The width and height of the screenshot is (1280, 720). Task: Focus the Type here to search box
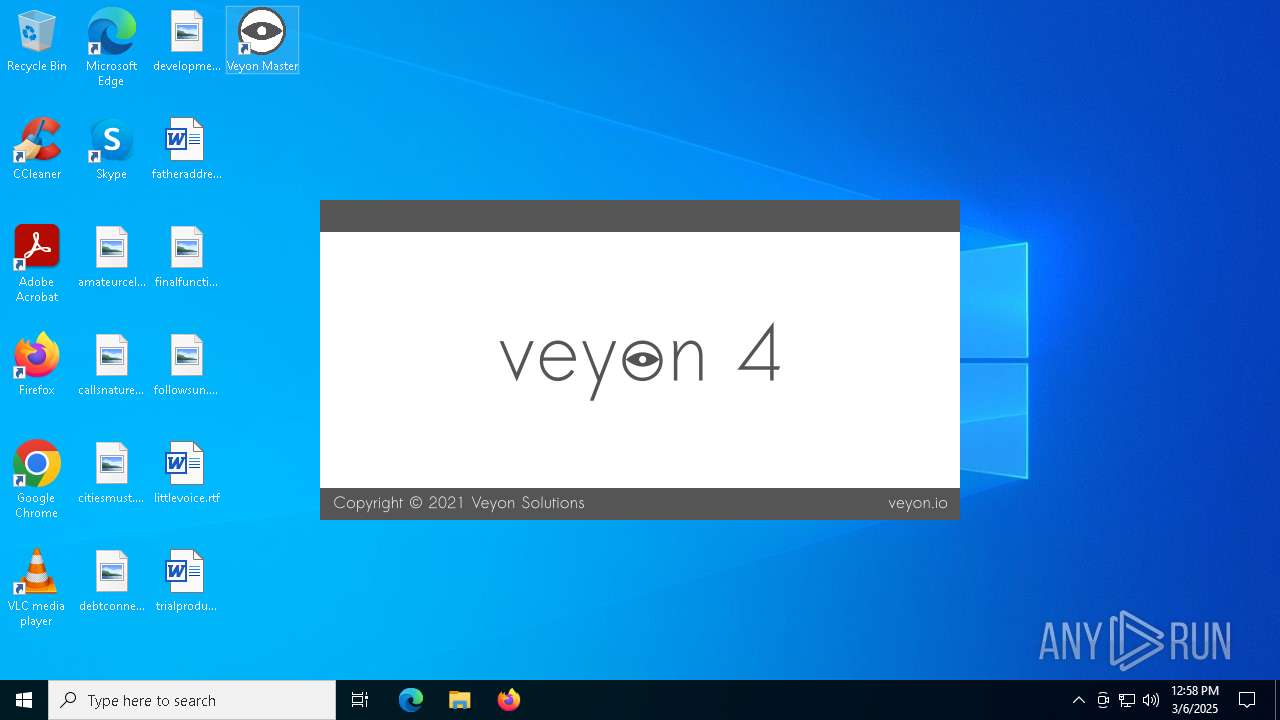(x=192, y=700)
